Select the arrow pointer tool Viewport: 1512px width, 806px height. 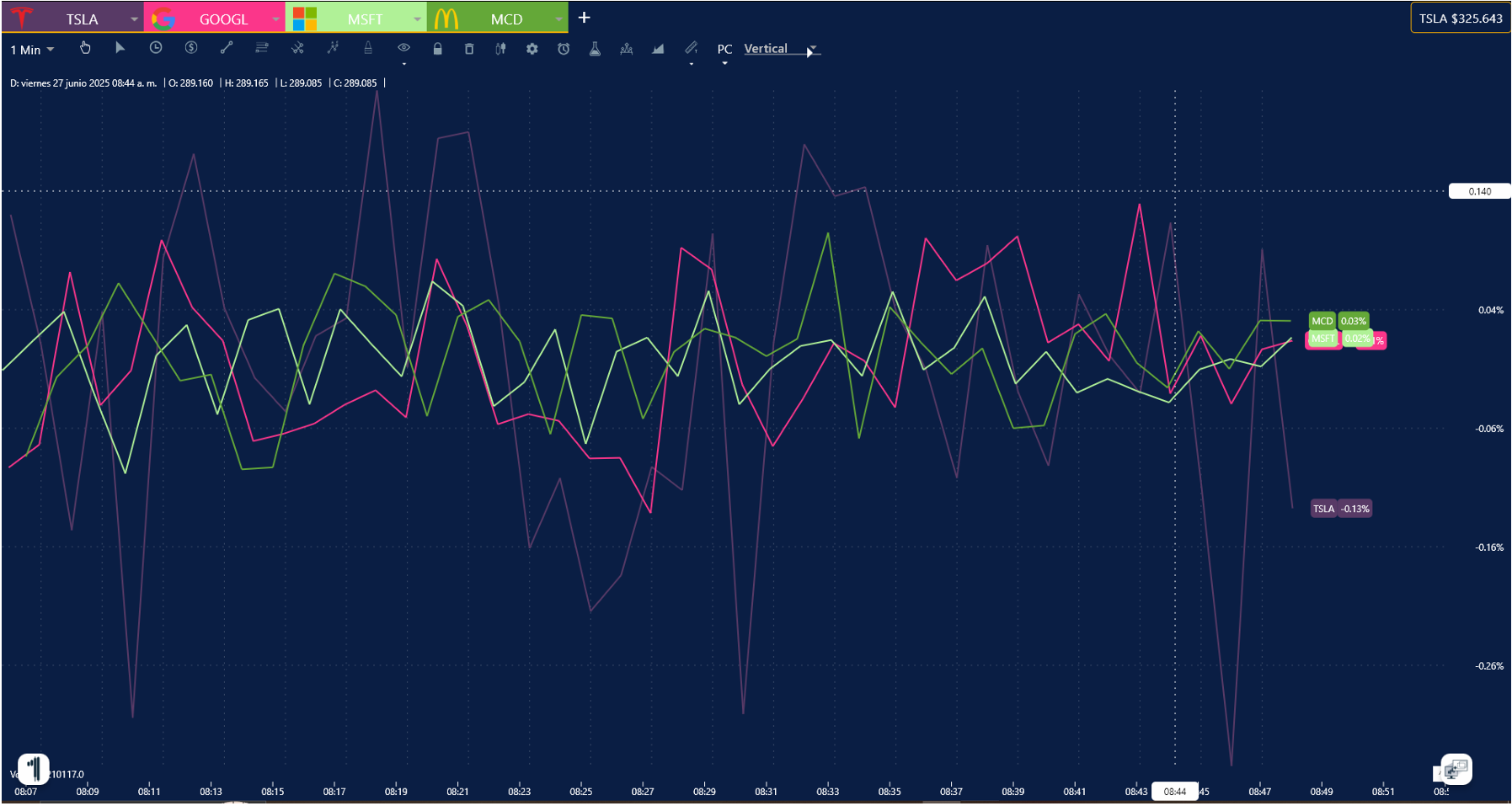point(120,48)
